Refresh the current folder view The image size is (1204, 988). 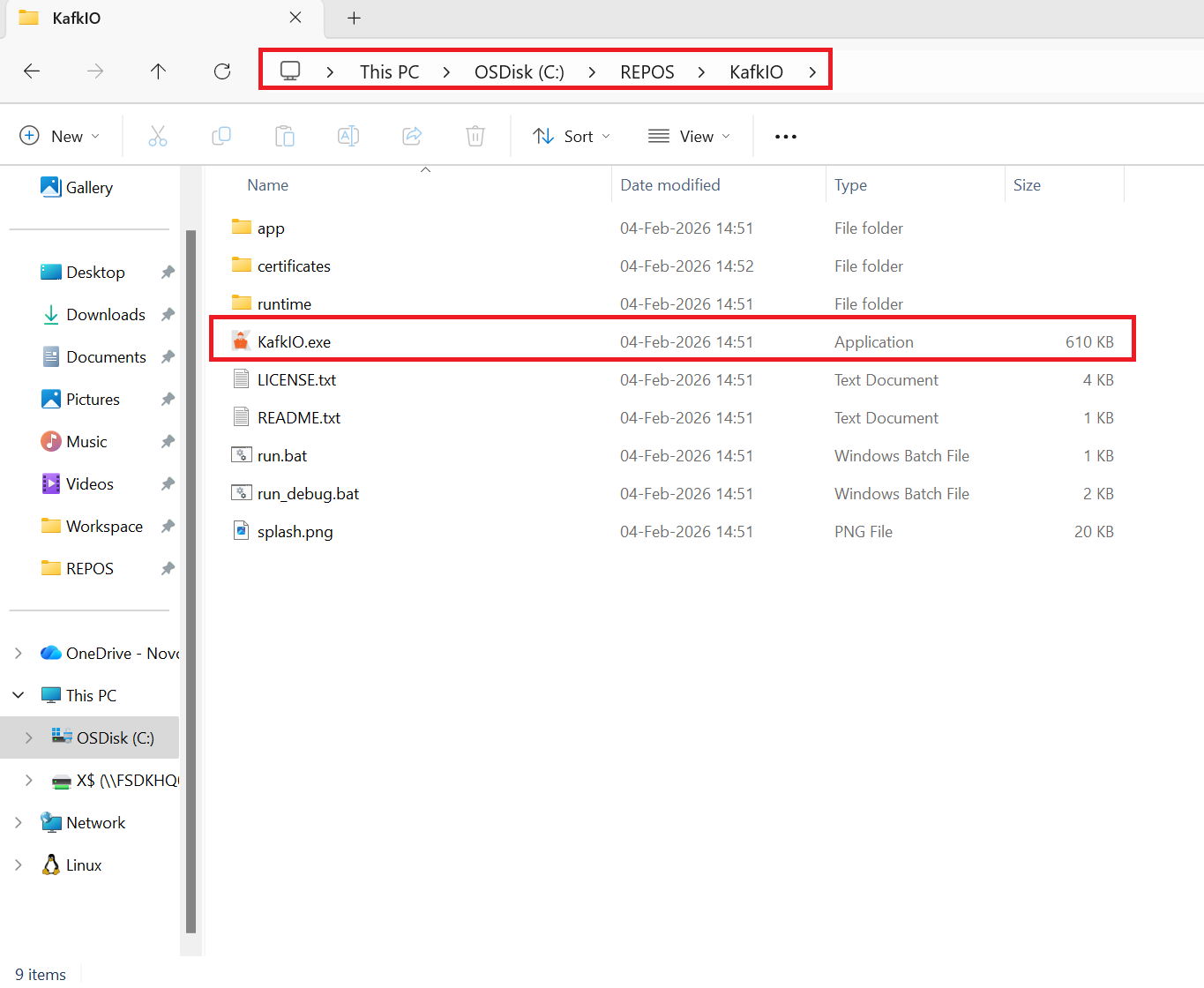coord(222,71)
